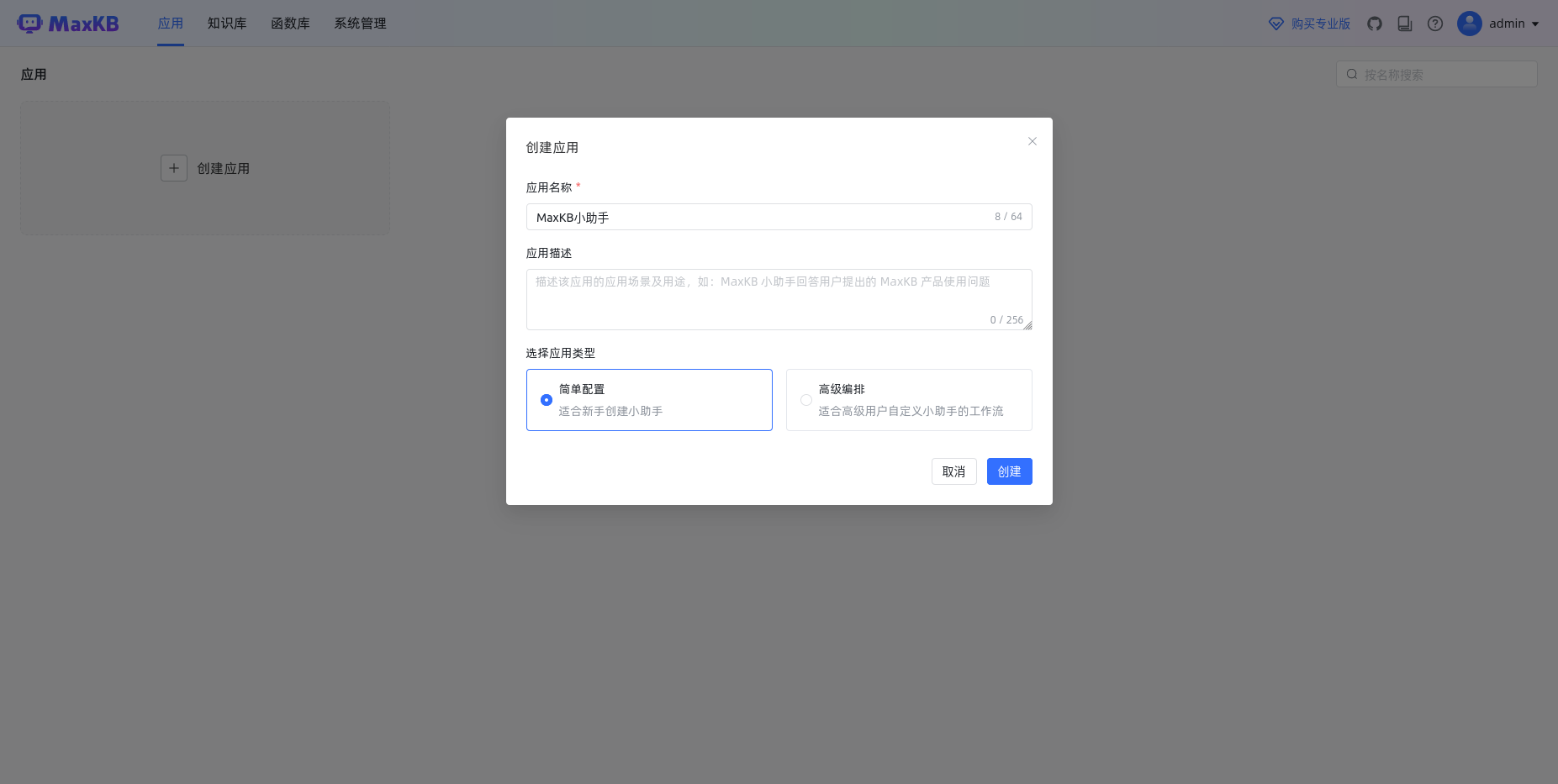
Task: Open the 系统管理 tab
Action: pos(360,24)
